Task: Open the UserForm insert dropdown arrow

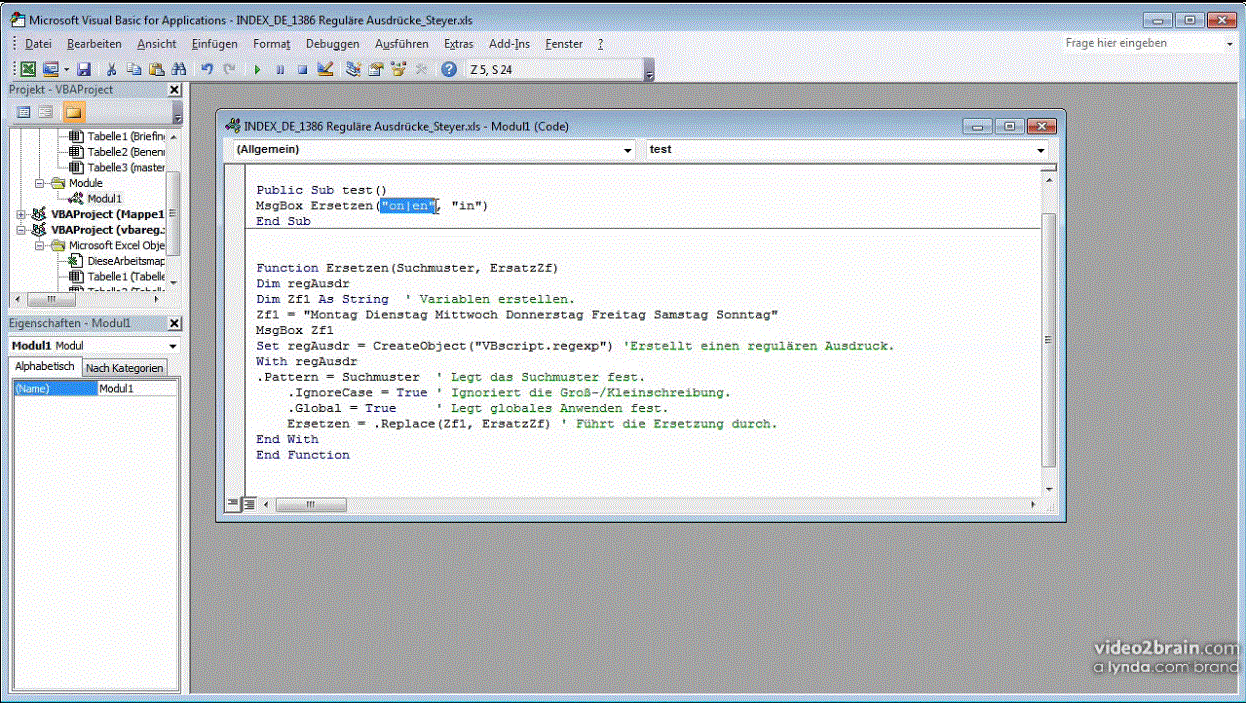Action: pos(66,69)
